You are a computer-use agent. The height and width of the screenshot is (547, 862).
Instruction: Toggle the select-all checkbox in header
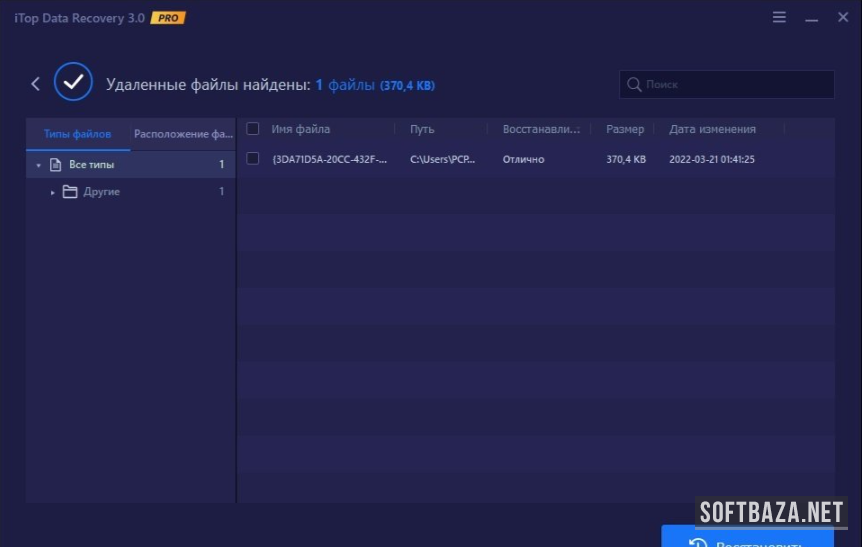coord(253,129)
